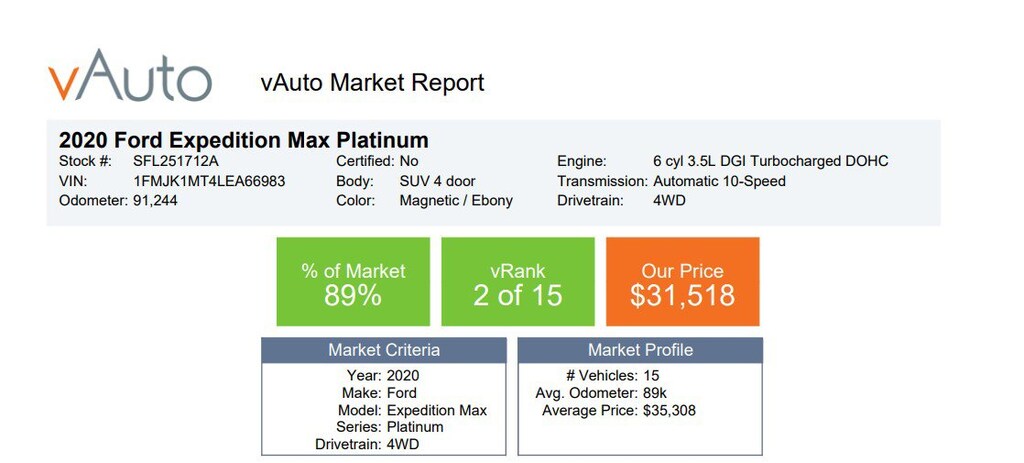Select the Automatic 10-Speed transmission value
Image resolution: width=1024 pixels, height=463 pixels.
point(719,181)
